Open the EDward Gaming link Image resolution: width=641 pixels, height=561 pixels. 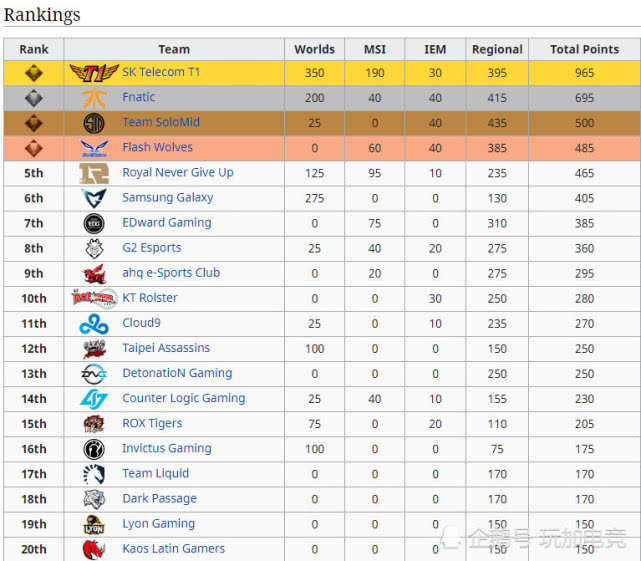pos(167,222)
